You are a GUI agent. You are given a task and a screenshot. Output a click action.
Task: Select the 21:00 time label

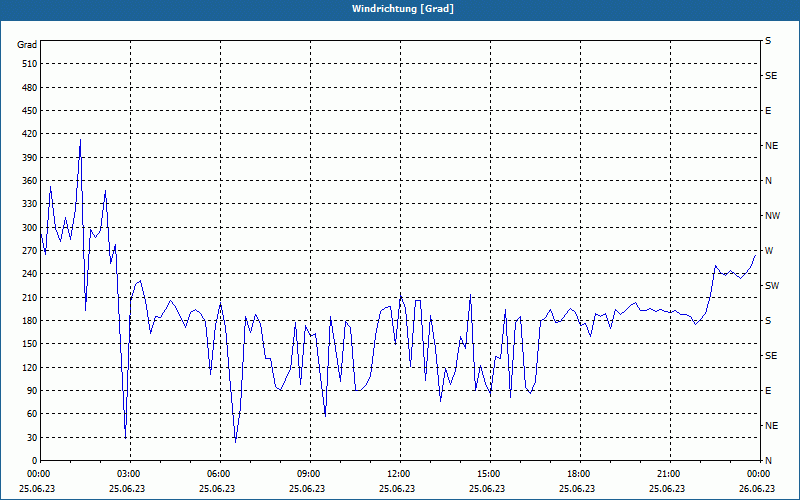pyautogui.click(x=667, y=474)
